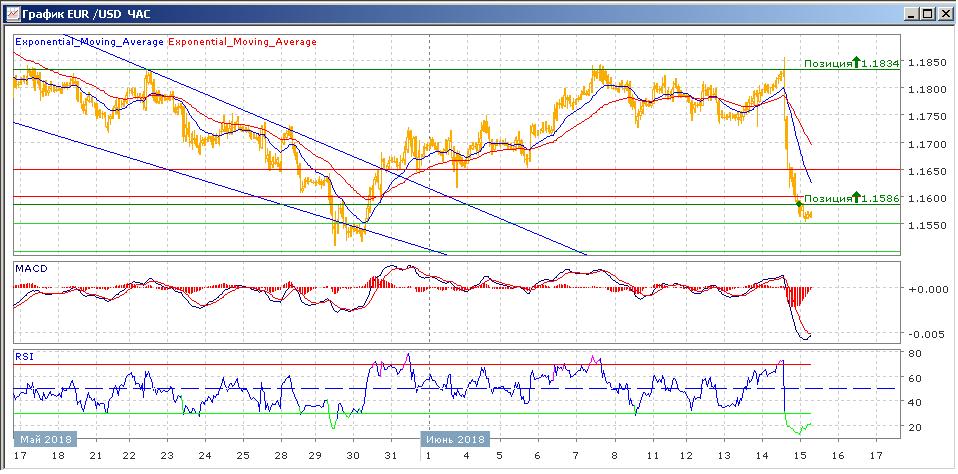
Task: Click date label 4 on time axis
Action: (466, 456)
